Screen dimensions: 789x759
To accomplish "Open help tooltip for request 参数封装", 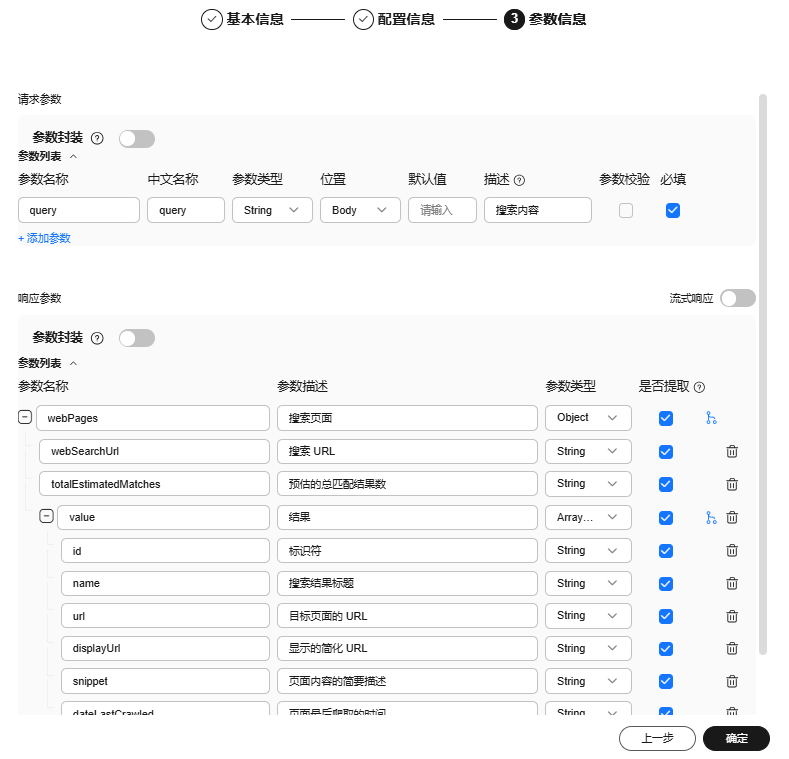I will point(97,138).
